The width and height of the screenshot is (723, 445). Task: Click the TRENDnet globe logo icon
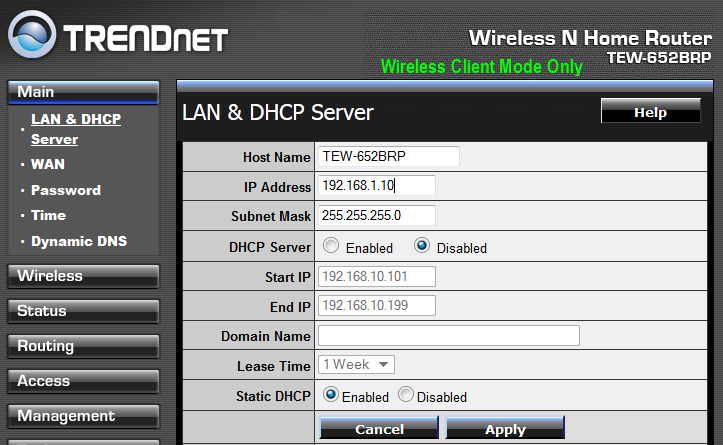pyautogui.click(x=32, y=35)
